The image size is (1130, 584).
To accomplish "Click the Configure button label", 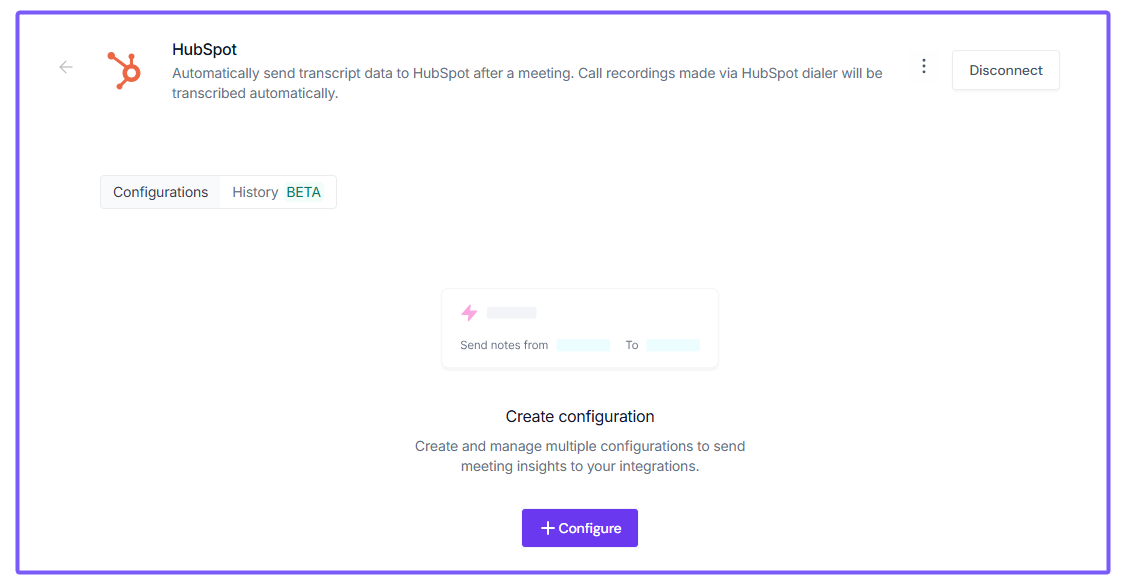I will (590, 528).
